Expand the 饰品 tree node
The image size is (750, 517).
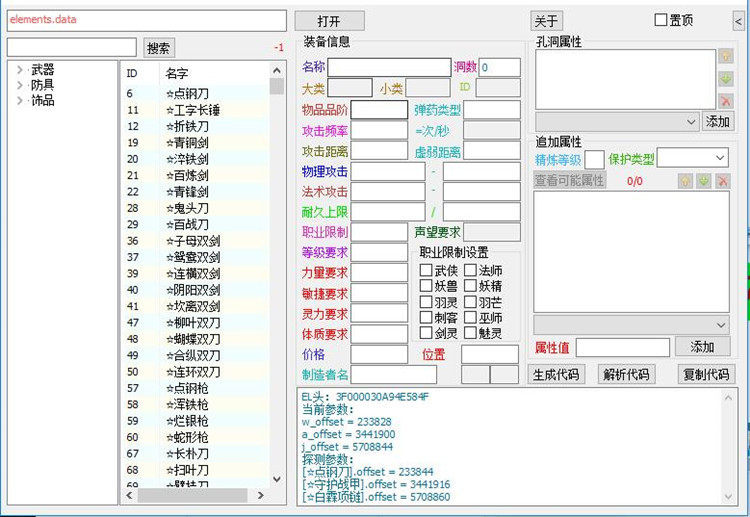tap(20, 100)
